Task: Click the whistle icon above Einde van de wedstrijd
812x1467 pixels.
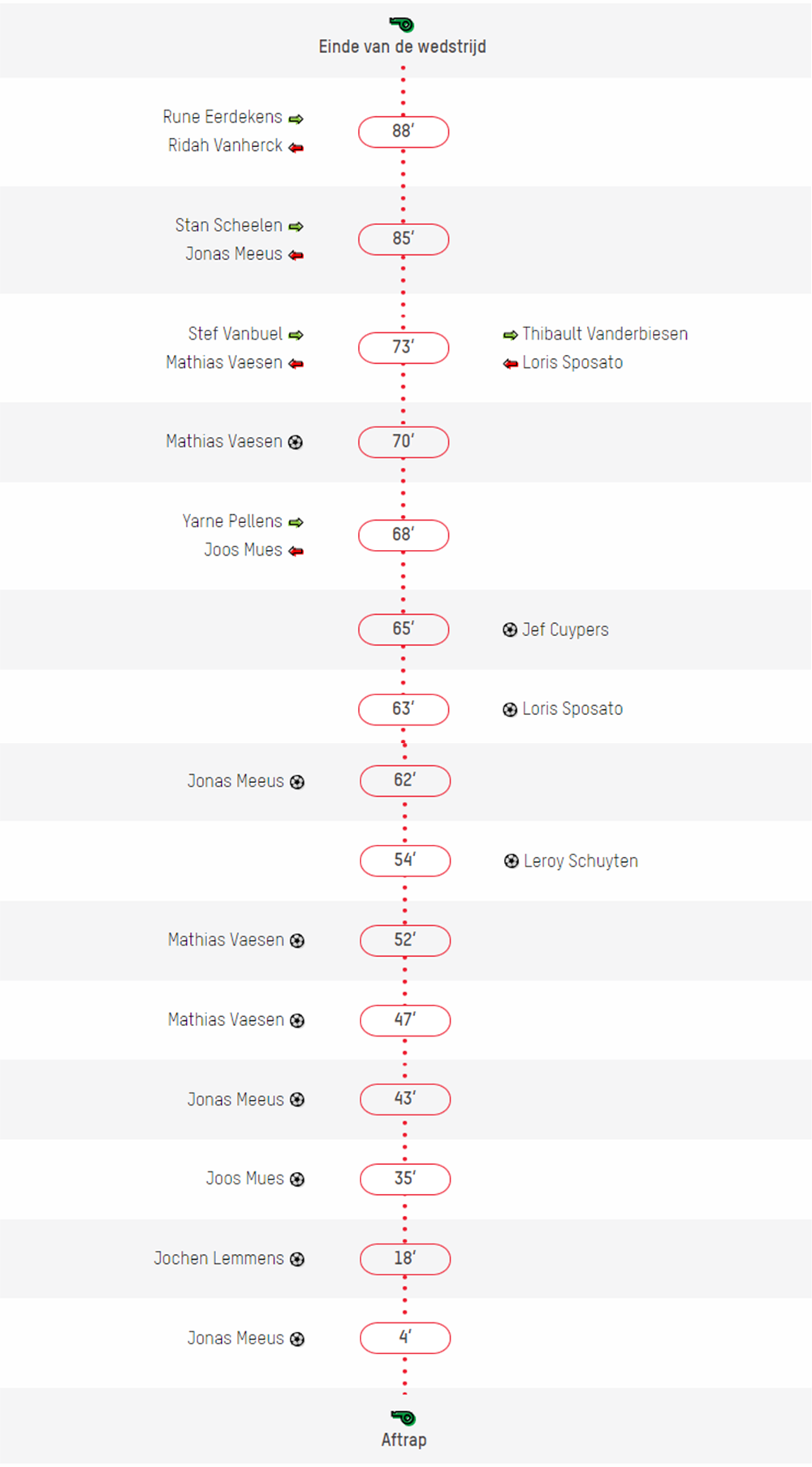Action: (402, 24)
